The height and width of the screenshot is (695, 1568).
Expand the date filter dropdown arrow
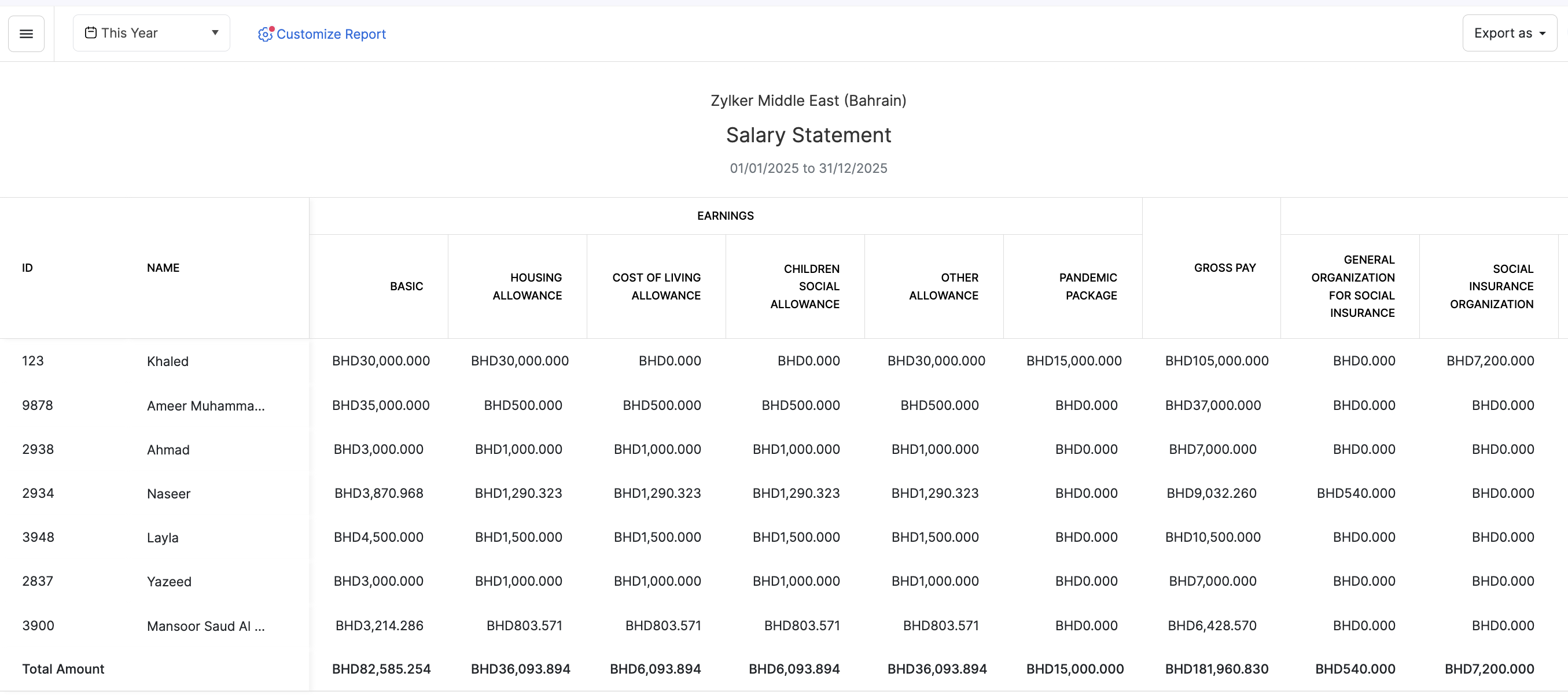[x=215, y=33]
